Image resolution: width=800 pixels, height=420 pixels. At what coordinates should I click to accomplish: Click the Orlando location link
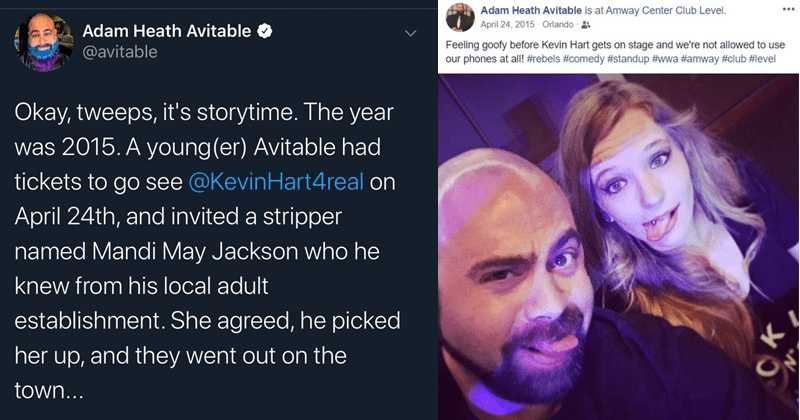pos(558,24)
